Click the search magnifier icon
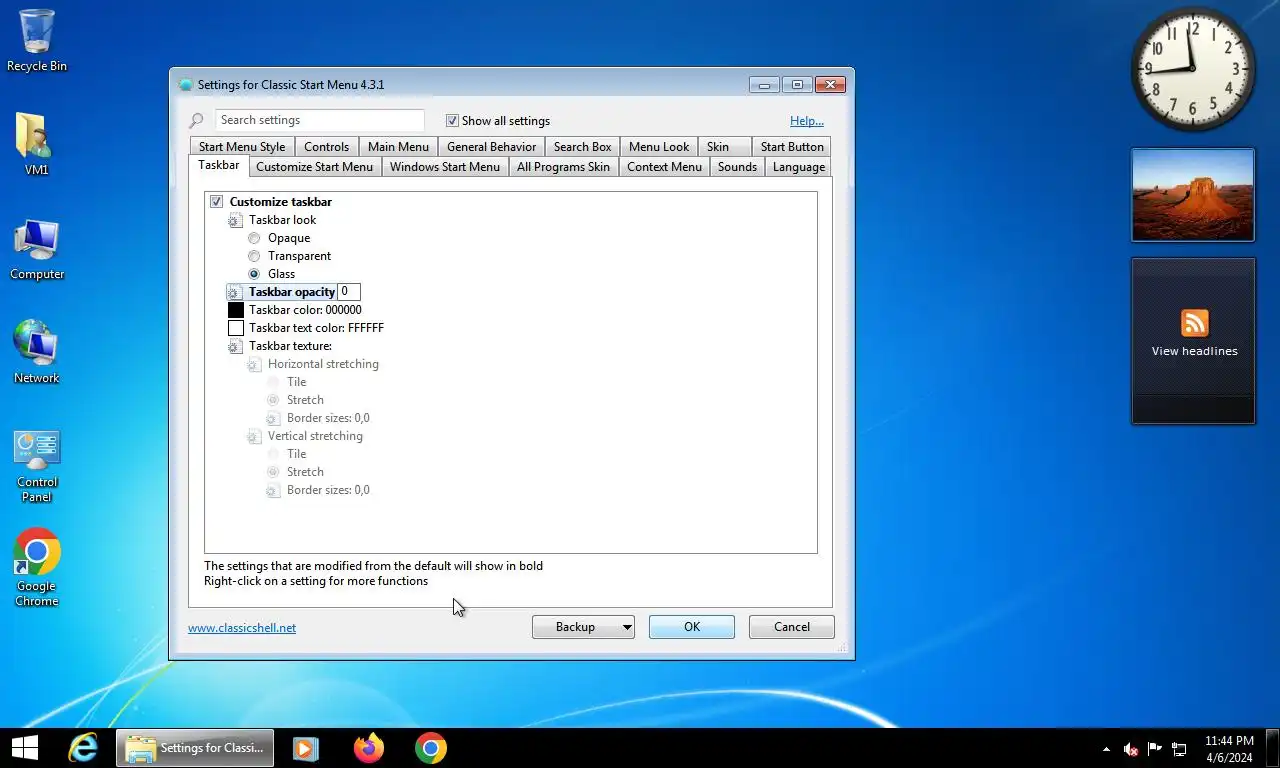 pos(197,120)
